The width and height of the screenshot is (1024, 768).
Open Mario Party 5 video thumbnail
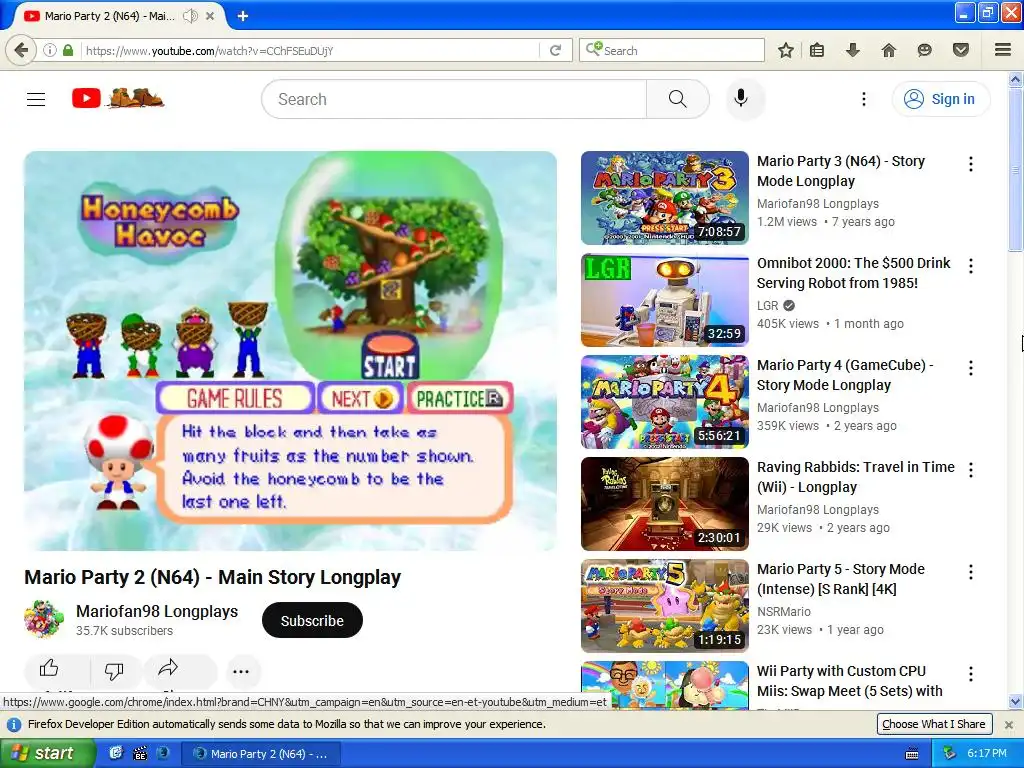(x=665, y=606)
